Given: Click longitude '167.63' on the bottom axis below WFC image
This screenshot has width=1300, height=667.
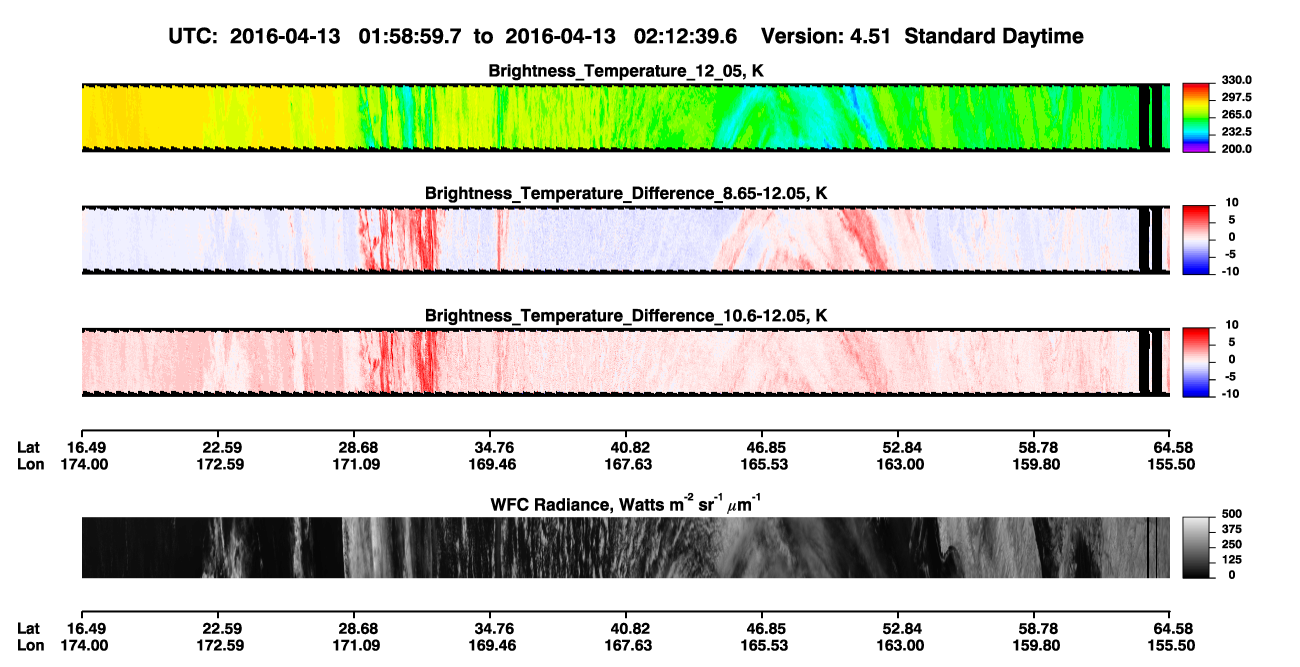Looking at the screenshot, I should click(626, 644).
